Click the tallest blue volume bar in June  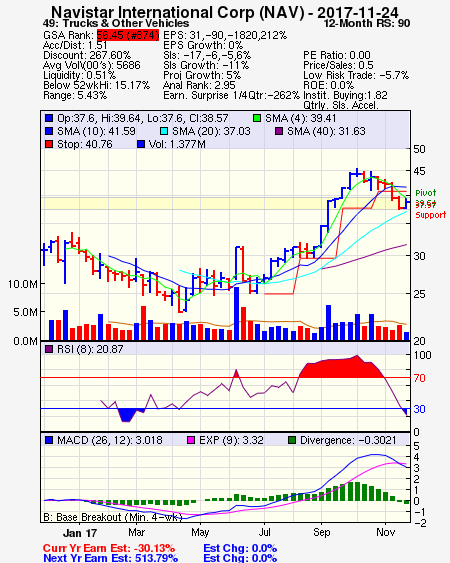[236, 313]
